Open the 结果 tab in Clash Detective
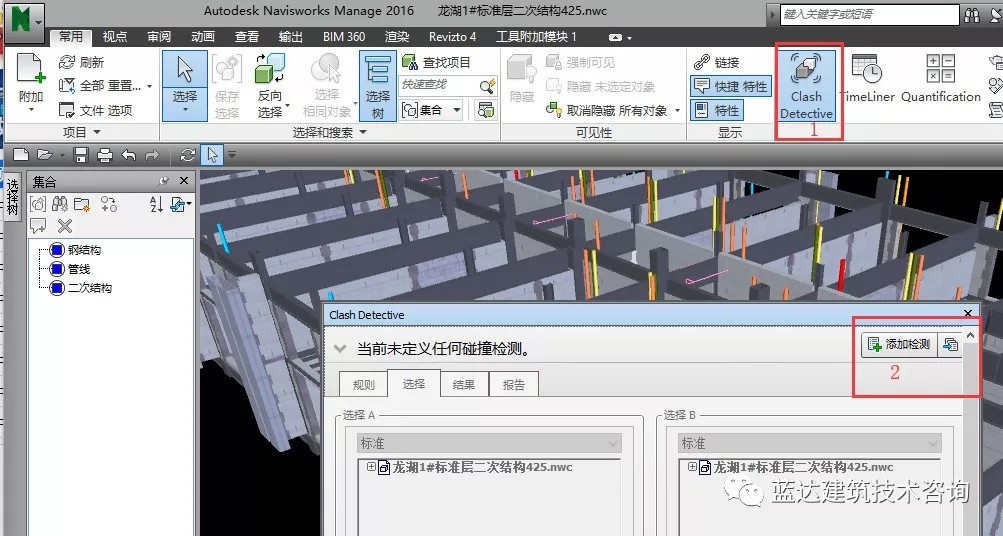Viewport: 1003px width, 536px height. [463, 384]
